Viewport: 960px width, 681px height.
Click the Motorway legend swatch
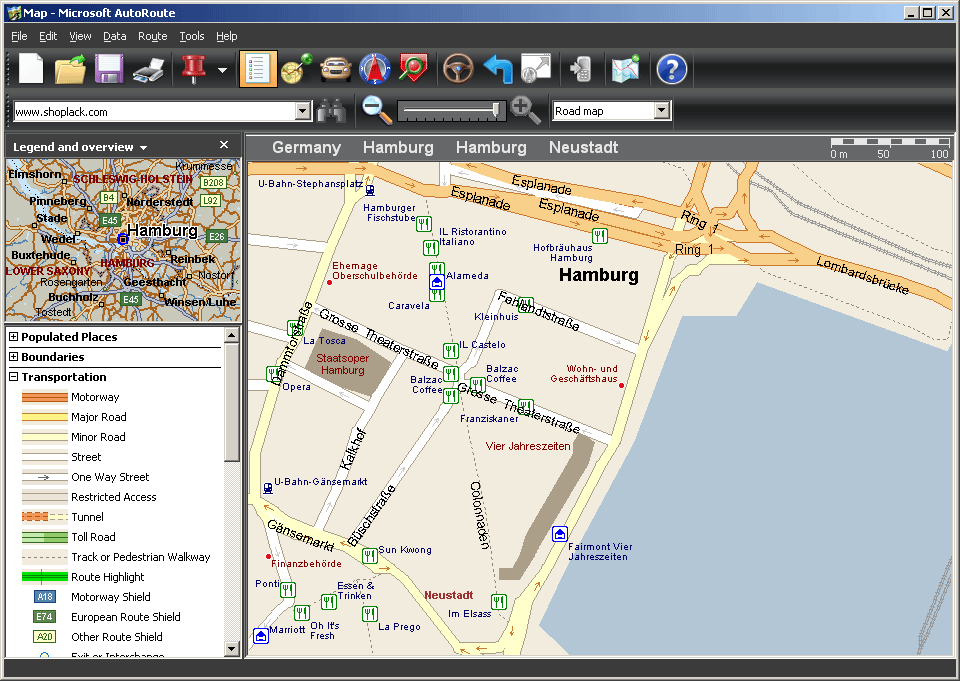(x=45, y=397)
